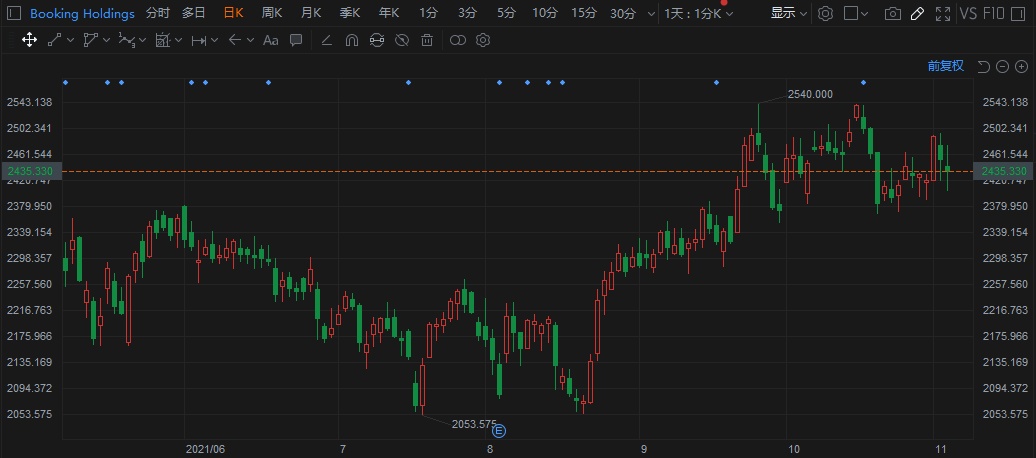Enable the magnet snap tool

point(352,40)
